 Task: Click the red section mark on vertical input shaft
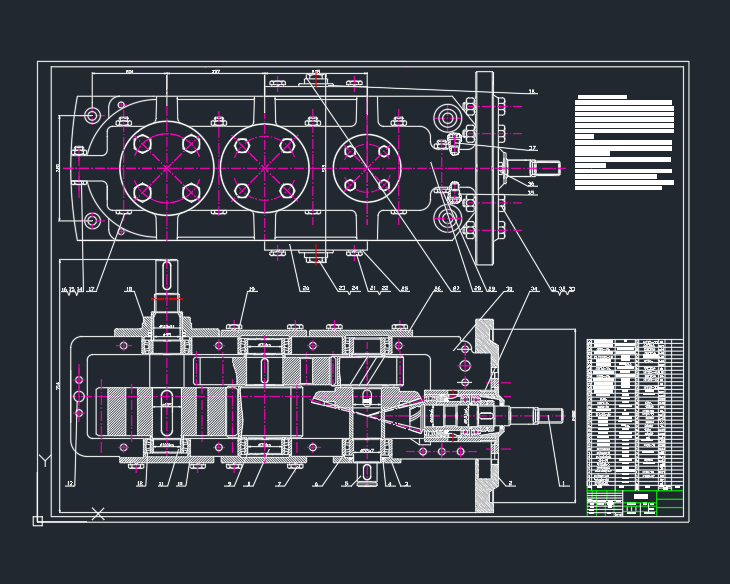click(167, 299)
